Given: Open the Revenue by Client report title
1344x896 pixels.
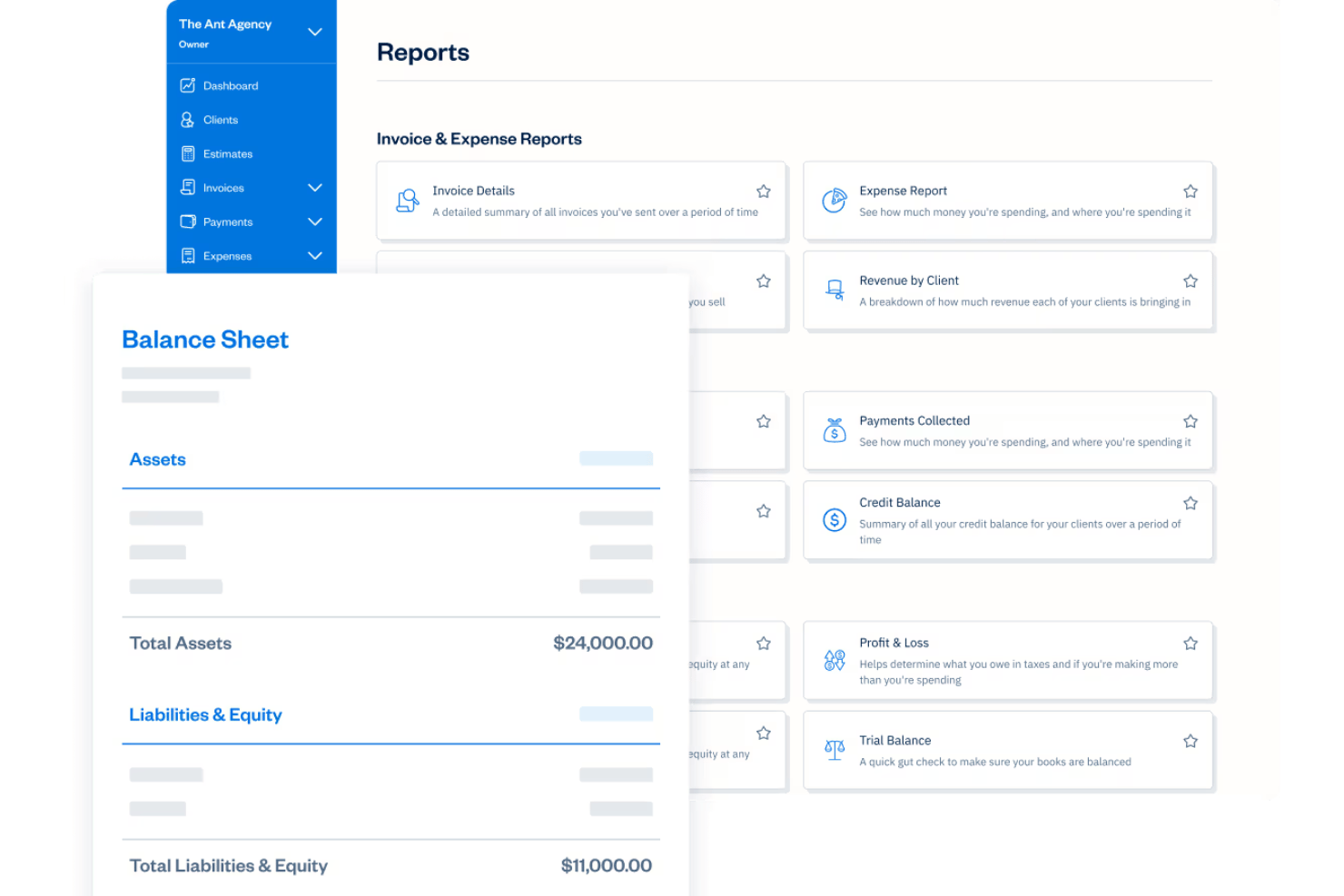Looking at the screenshot, I should tap(909, 281).
